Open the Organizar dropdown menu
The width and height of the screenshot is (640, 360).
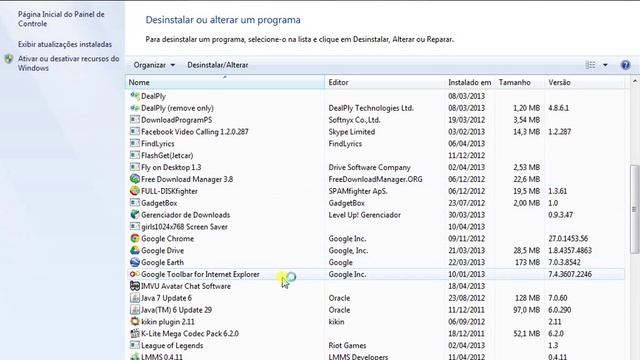point(154,65)
